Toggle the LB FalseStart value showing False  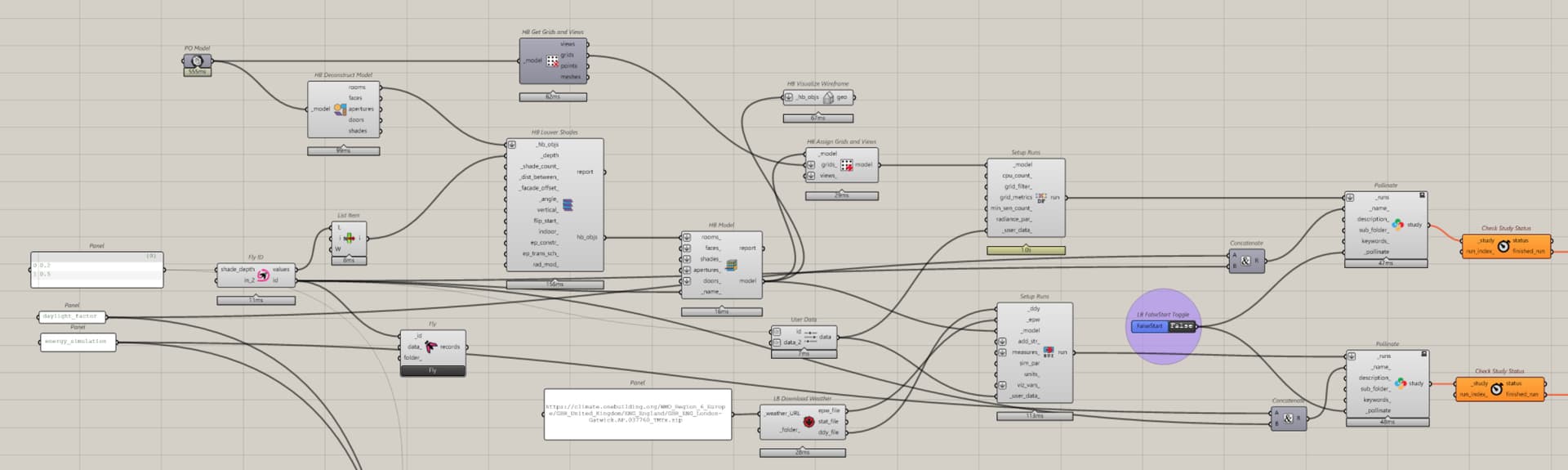coord(1181,326)
